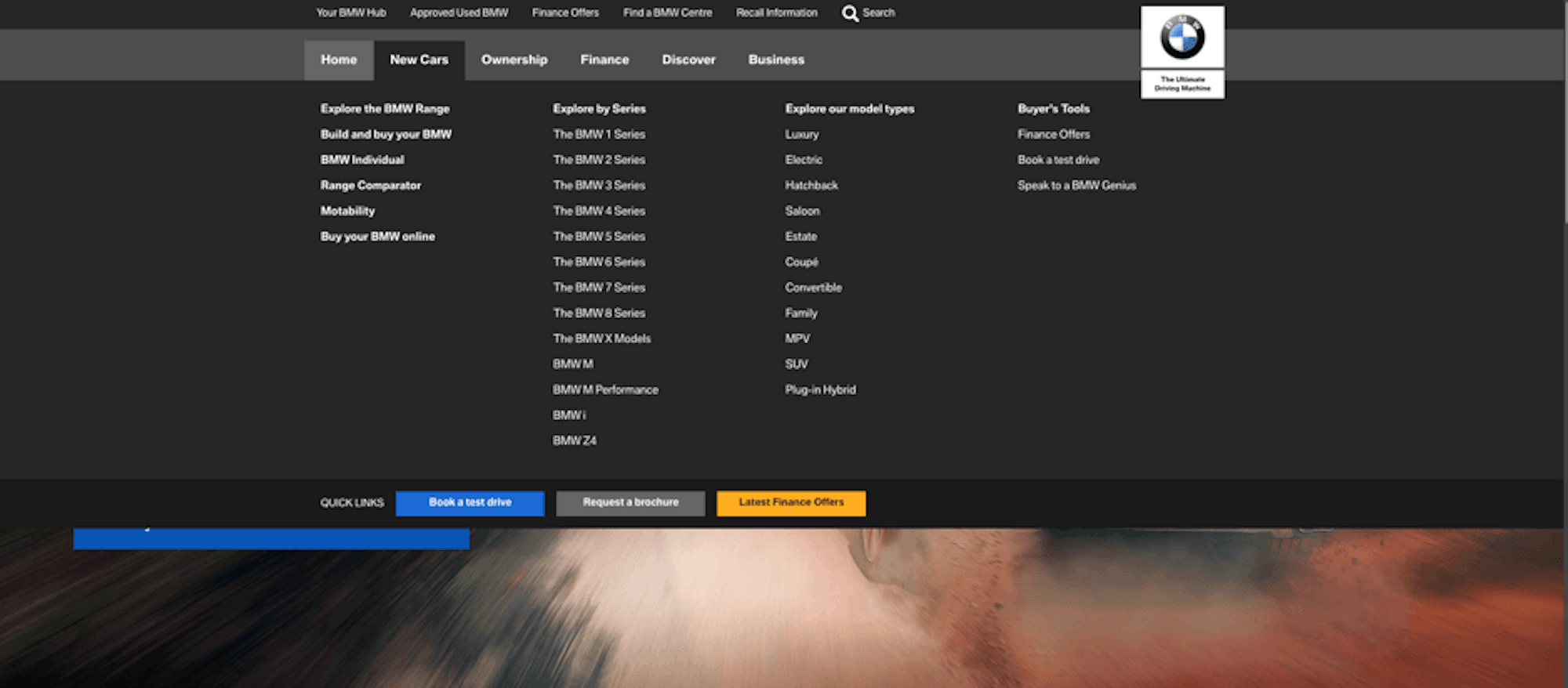Open BMW M Performance

click(605, 389)
